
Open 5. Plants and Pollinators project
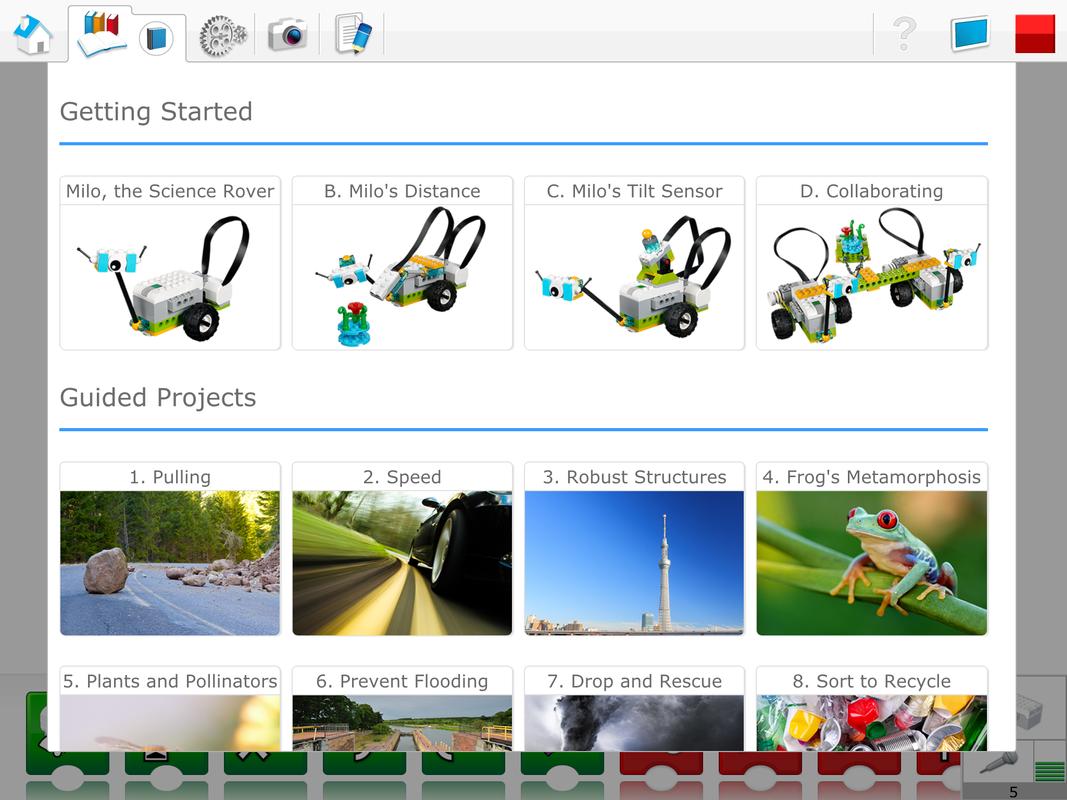click(x=170, y=709)
